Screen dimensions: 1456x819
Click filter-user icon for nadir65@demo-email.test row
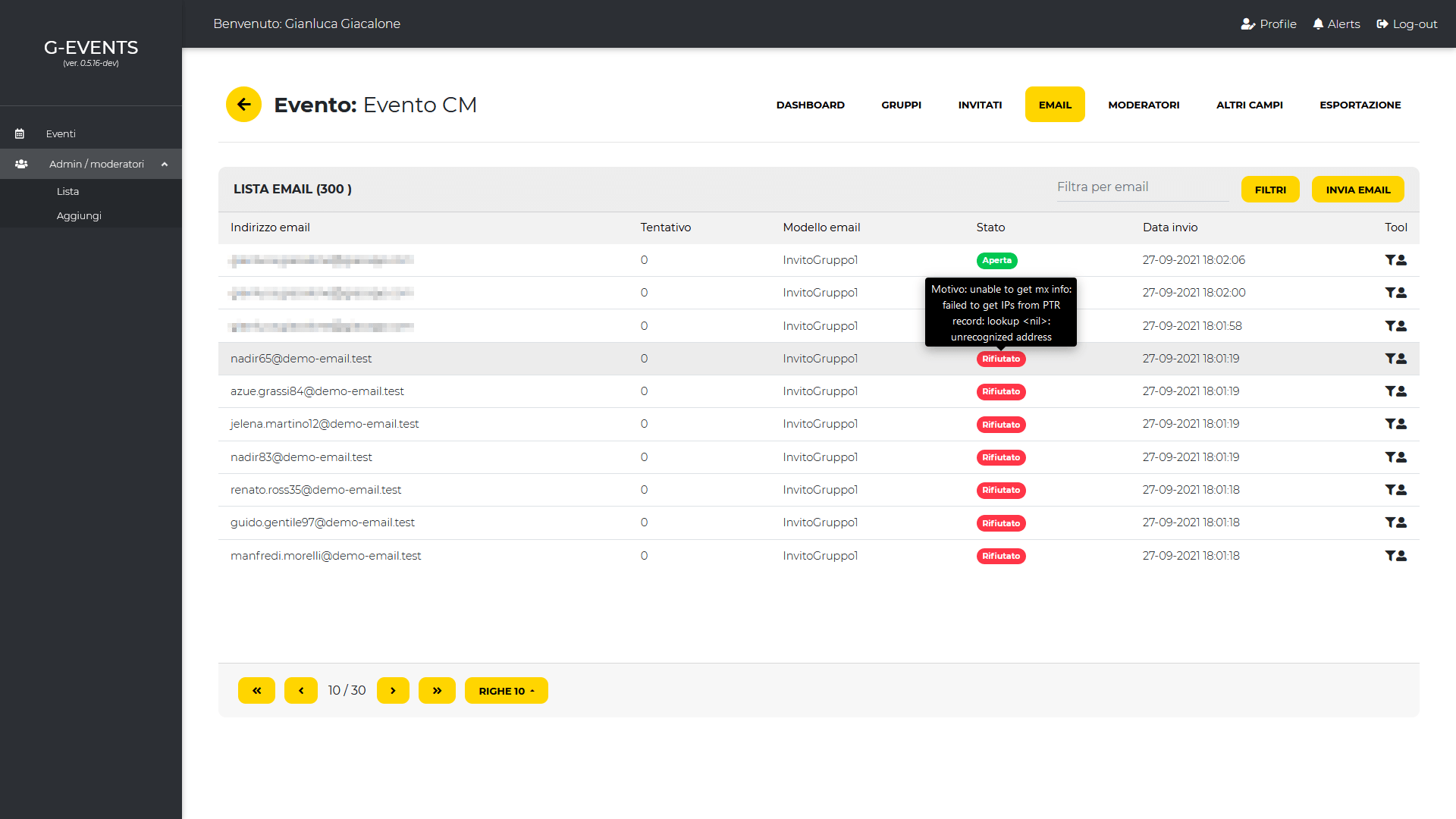[x=1395, y=359]
